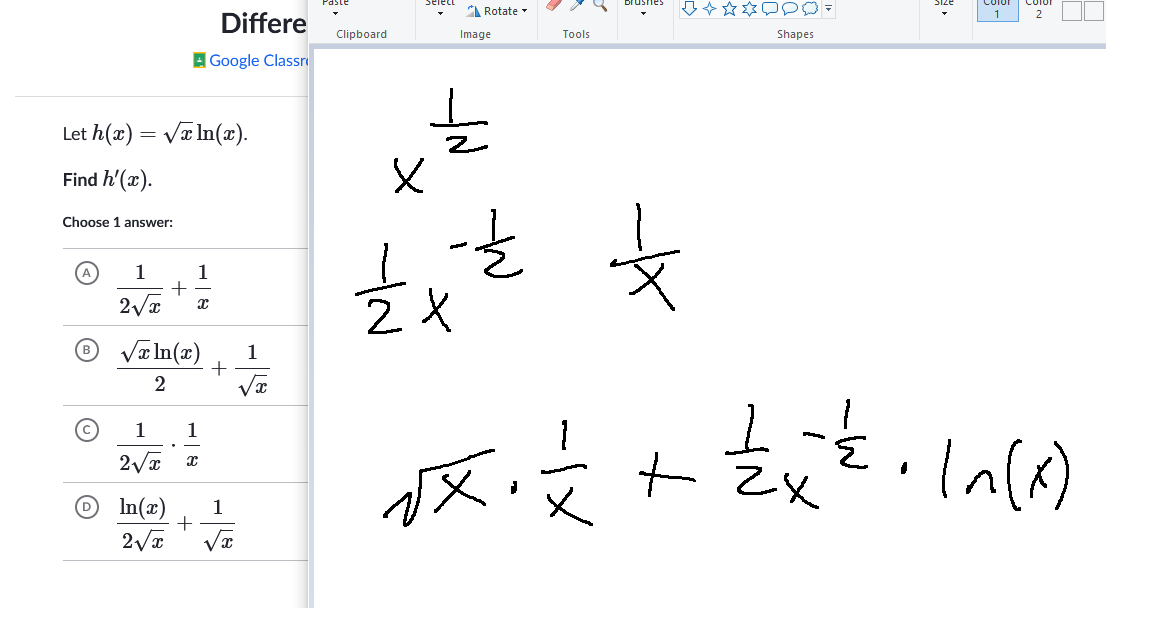This screenshot has width=1159, height=628.
Task: Click the 'Shapes' group label
Action: tap(795, 34)
